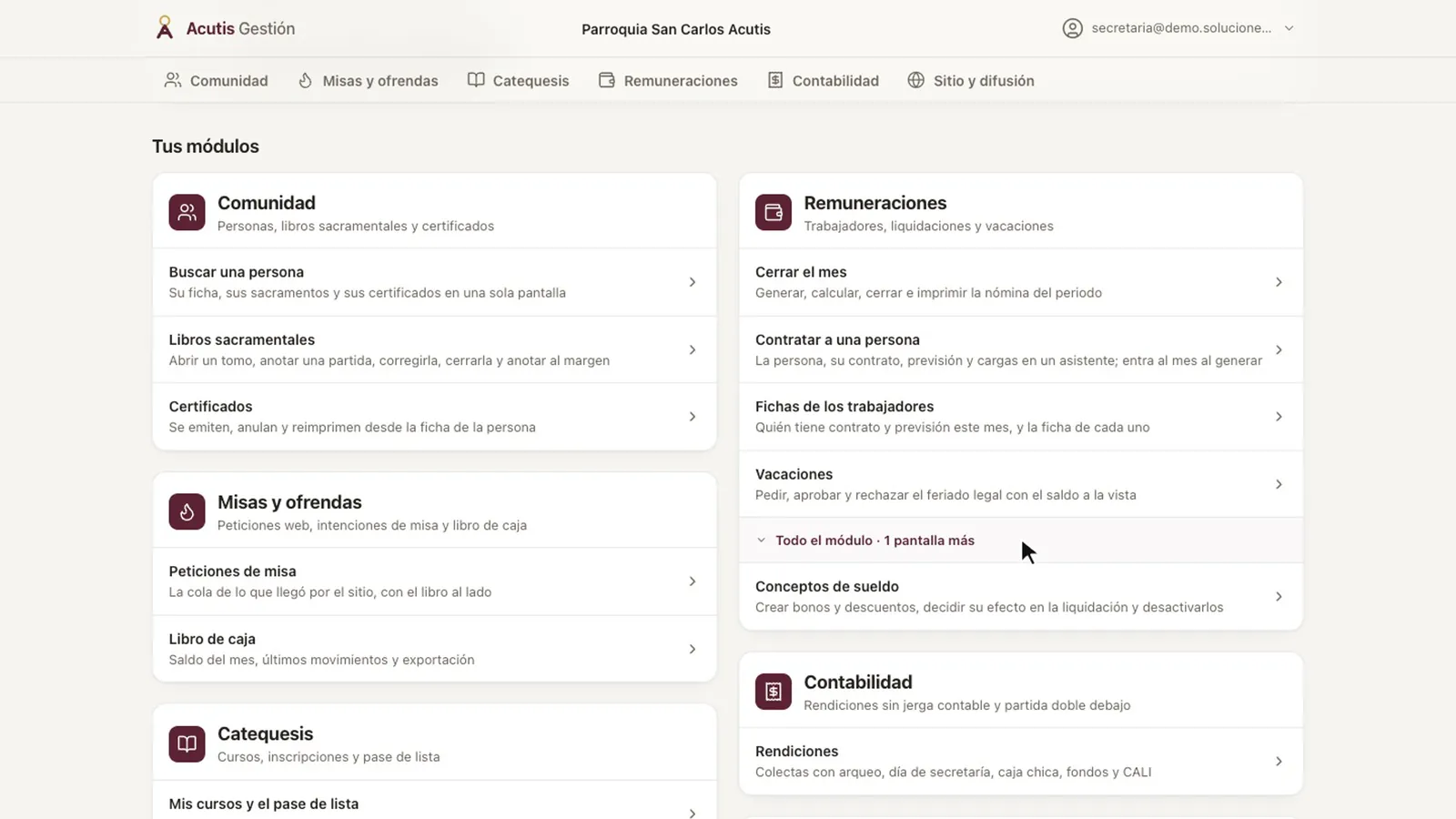
Task: Open the Rendiciones row
Action: [x=1020, y=761]
